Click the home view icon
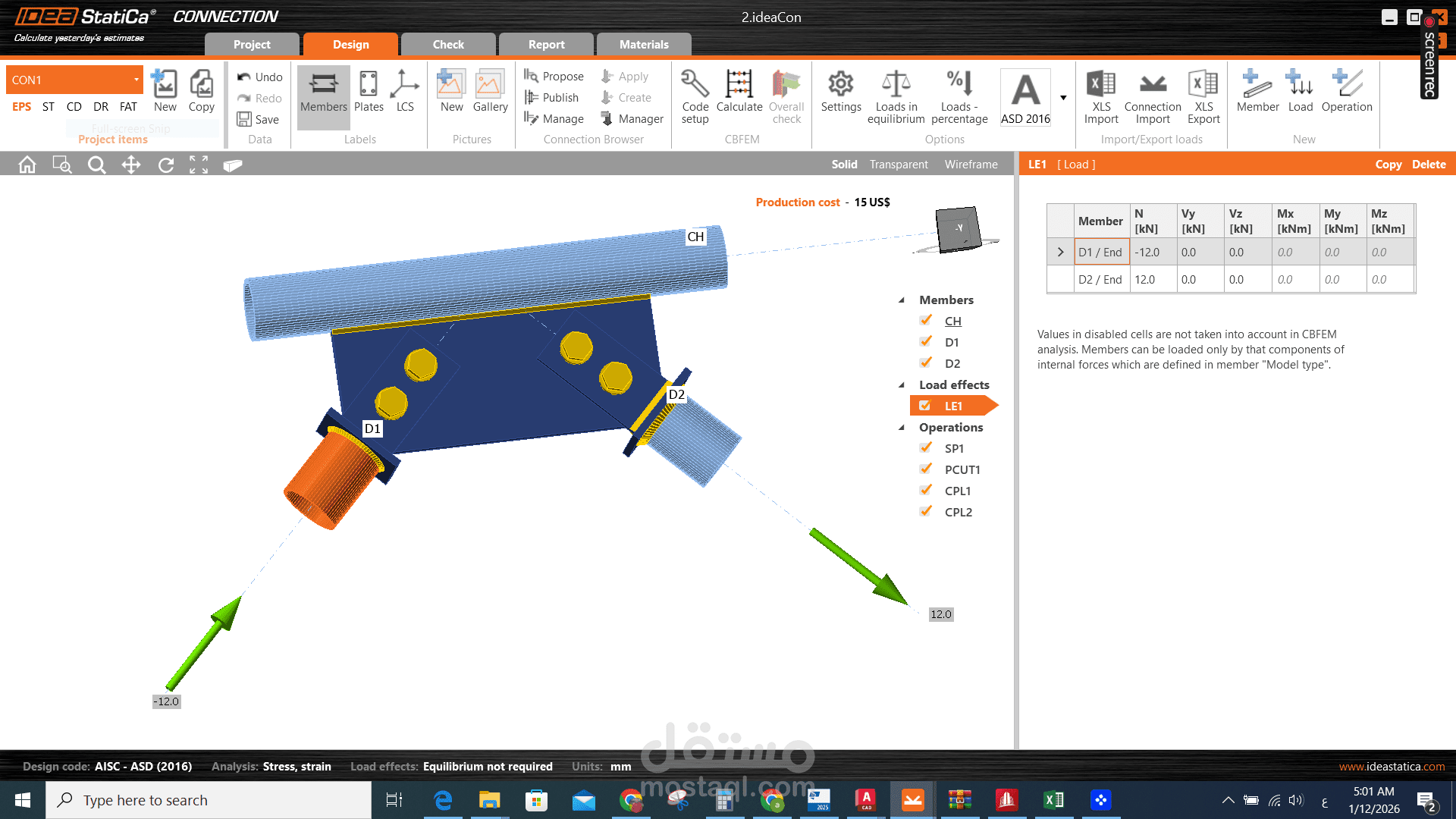Image resolution: width=1456 pixels, height=819 pixels. pyautogui.click(x=27, y=165)
